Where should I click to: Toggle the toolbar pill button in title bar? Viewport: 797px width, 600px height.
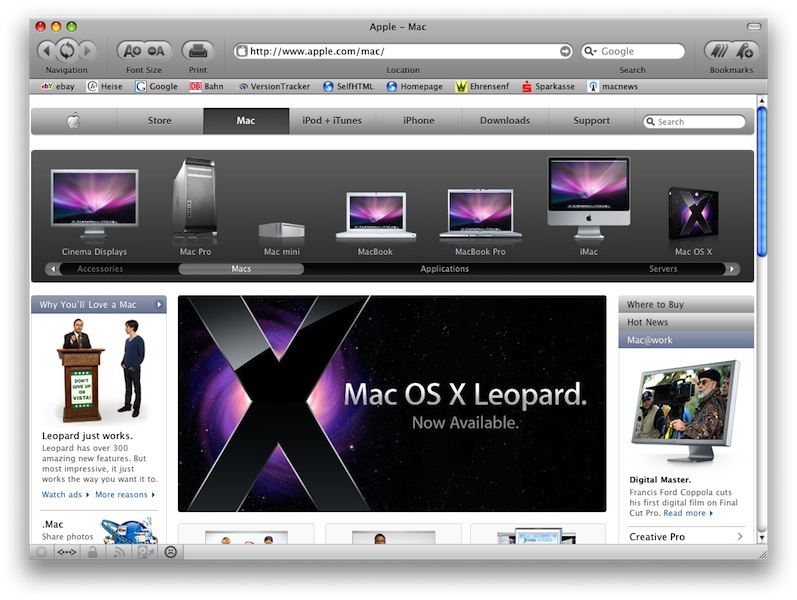[754, 26]
